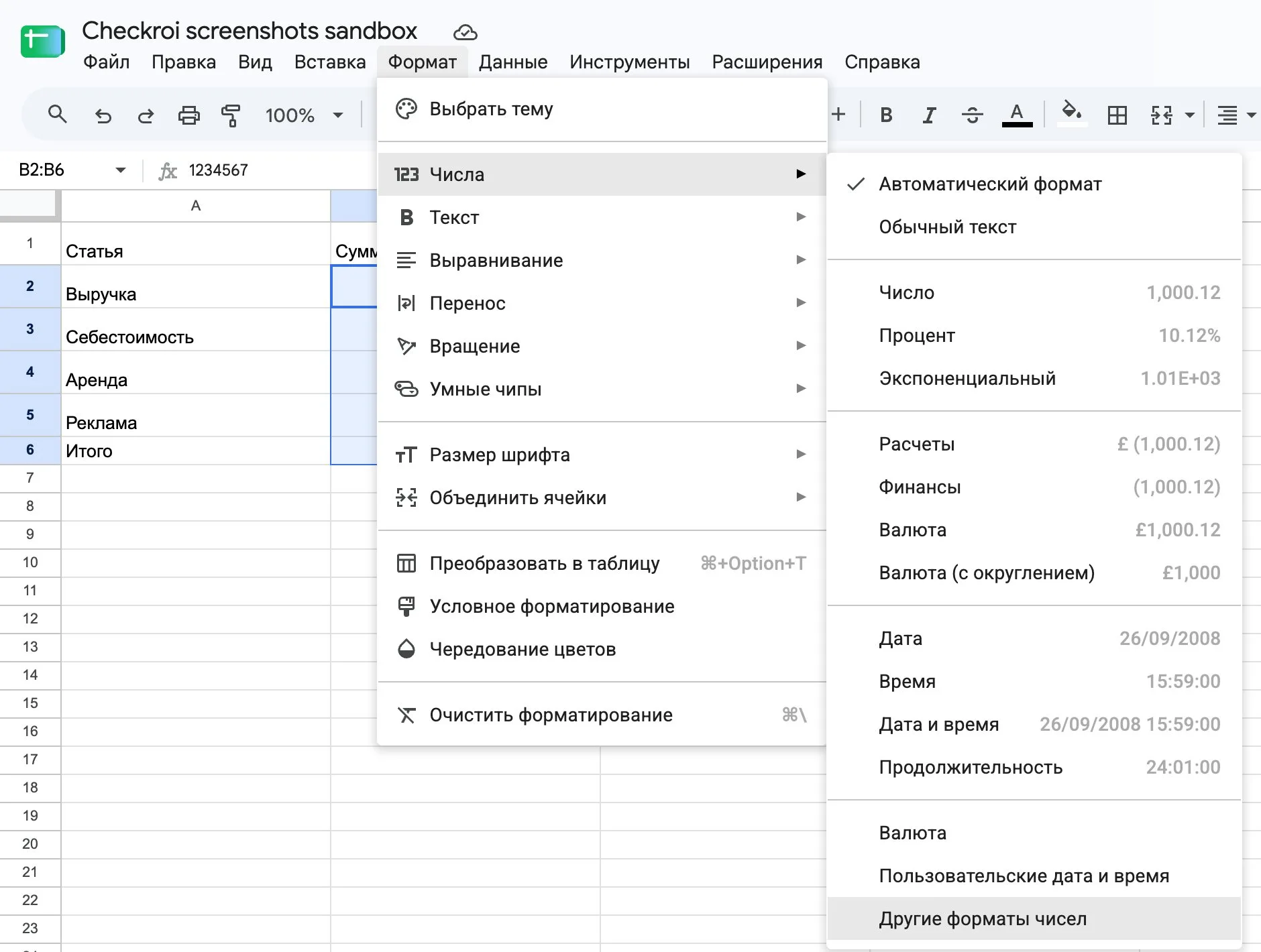Redo the last undone action
1261x952 pixels.
[146, 115]
